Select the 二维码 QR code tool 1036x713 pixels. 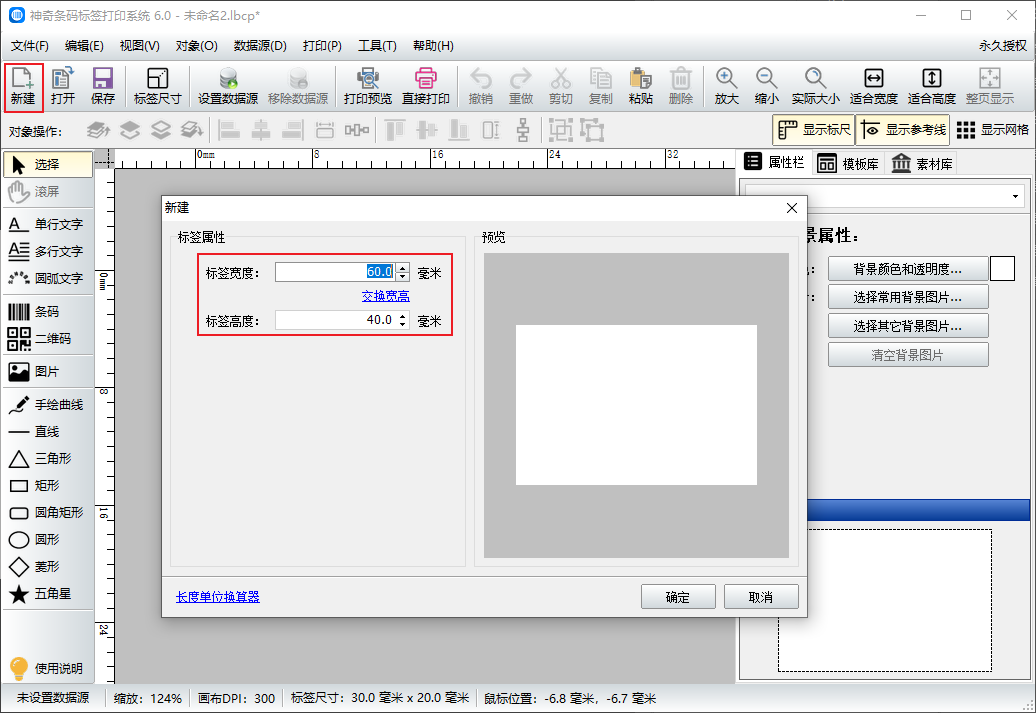48,338
